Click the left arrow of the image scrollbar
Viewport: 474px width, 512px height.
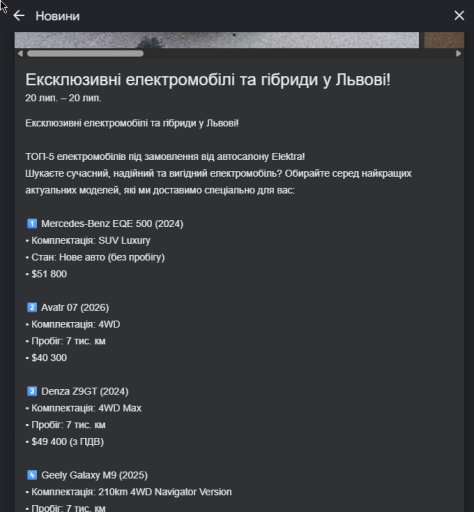[20, 53]
